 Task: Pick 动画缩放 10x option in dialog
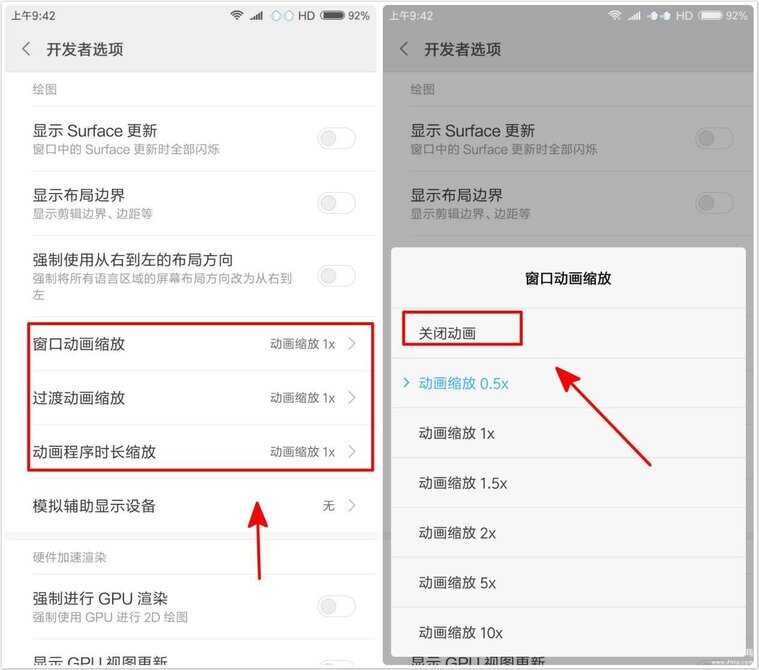(x=568, y=632)
